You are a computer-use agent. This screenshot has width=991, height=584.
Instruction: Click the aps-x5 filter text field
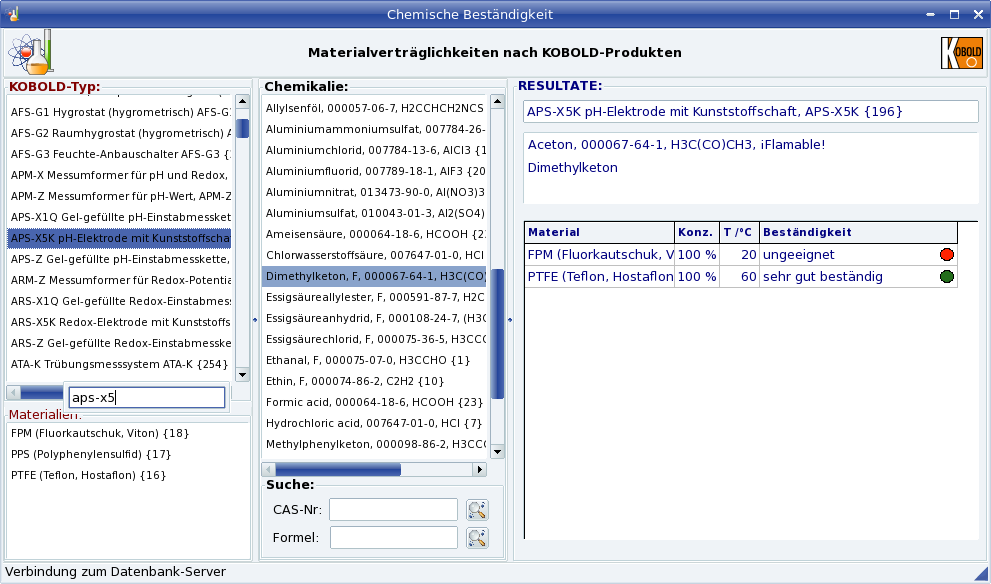[147, 398]
